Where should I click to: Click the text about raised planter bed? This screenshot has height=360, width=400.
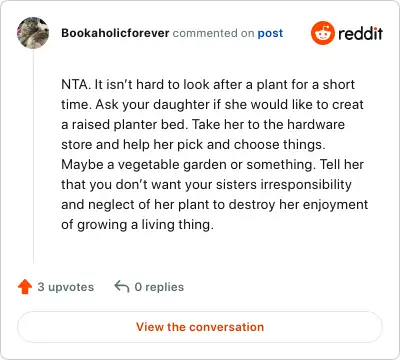pyautogui.click(x=123, y=125)
